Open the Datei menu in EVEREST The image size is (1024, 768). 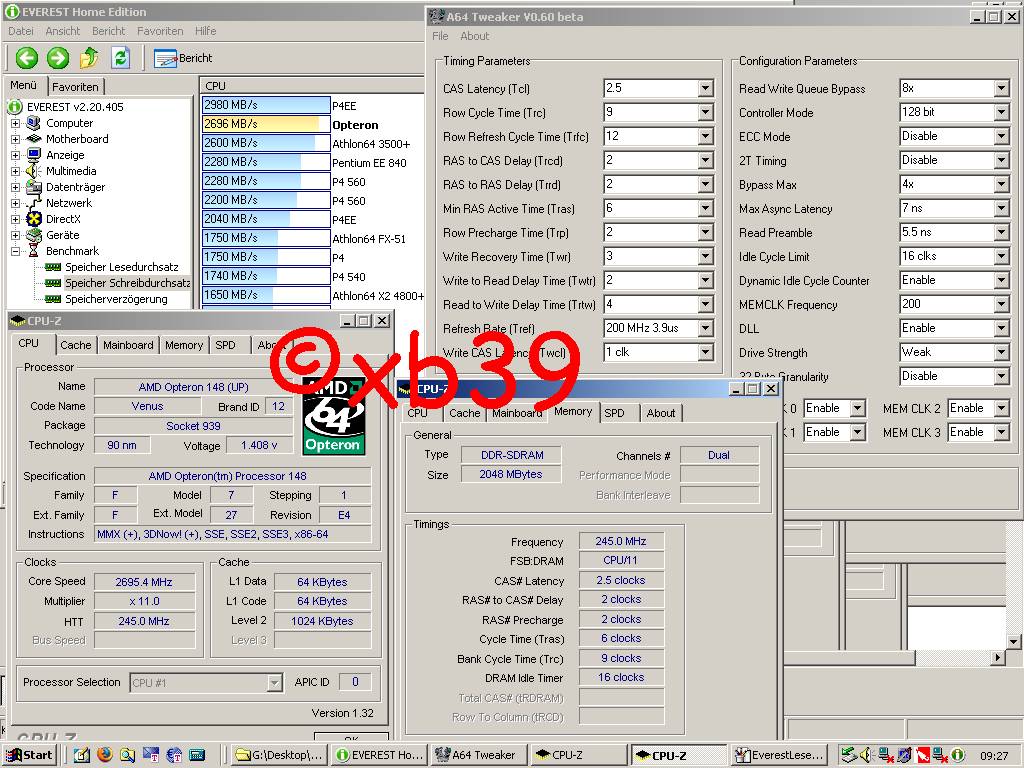(21, 31)
